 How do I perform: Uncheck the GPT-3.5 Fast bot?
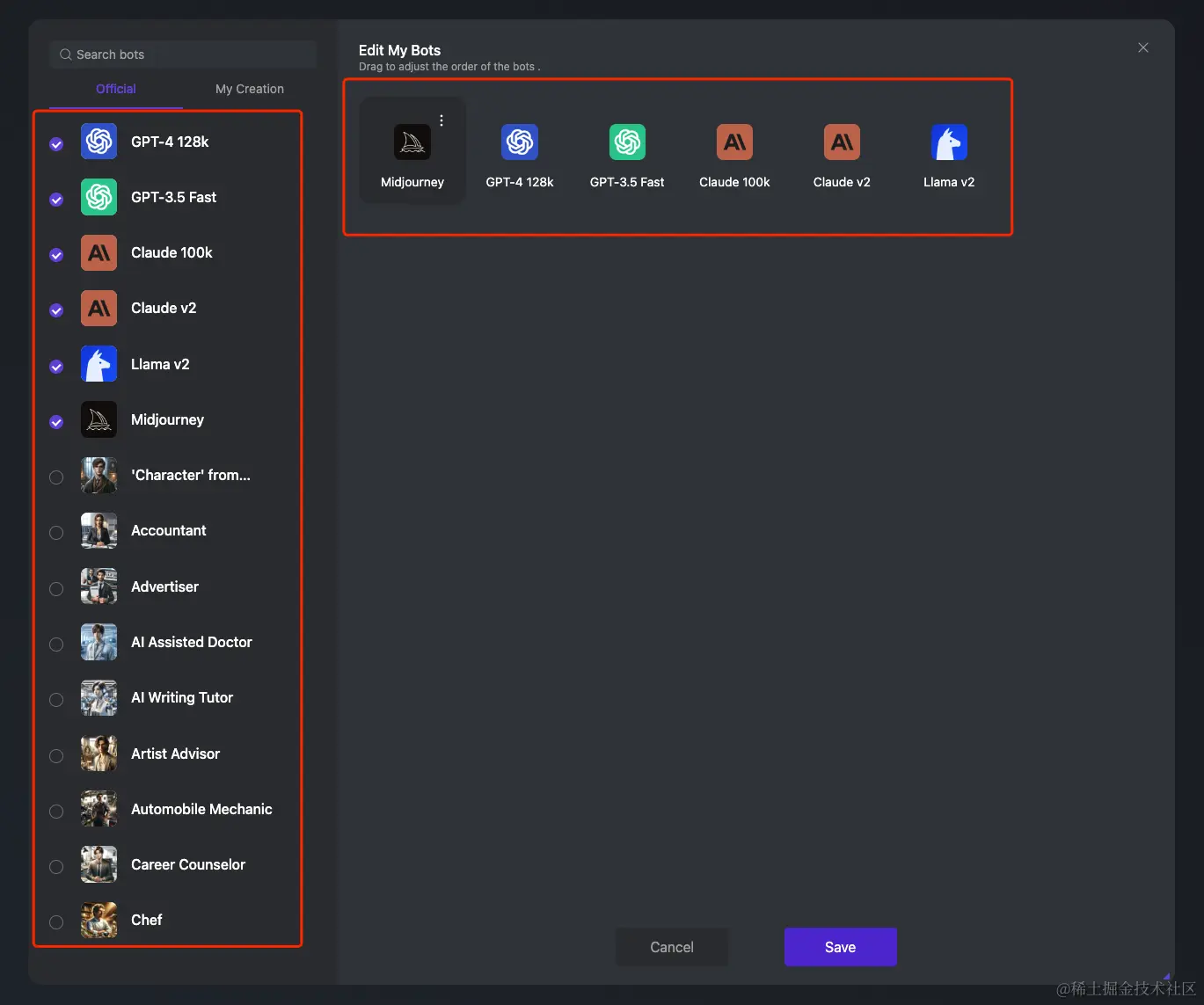(56, 200)
